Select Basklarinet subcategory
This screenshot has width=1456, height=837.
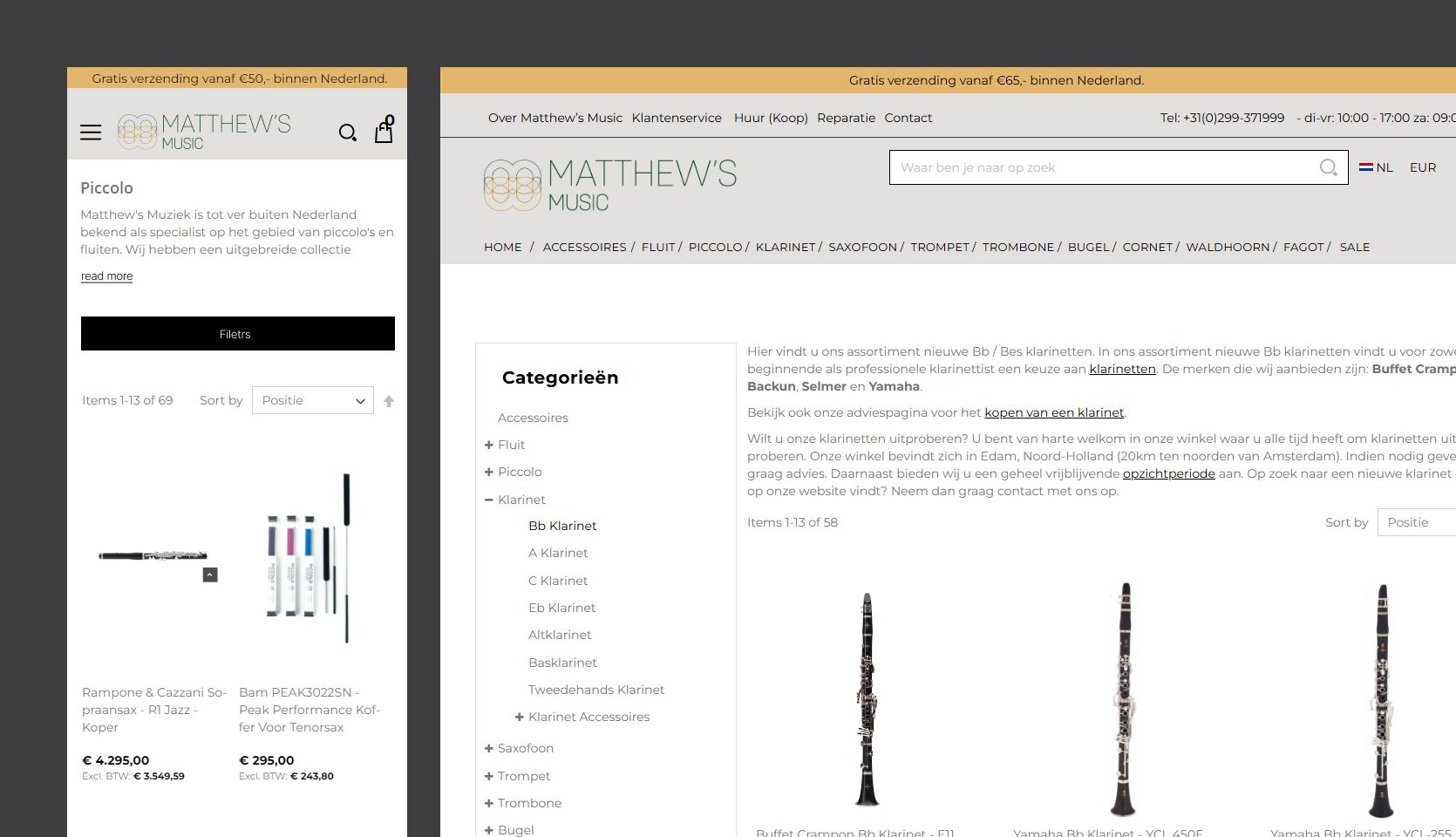pyautogui.click(x=562, y=663)
